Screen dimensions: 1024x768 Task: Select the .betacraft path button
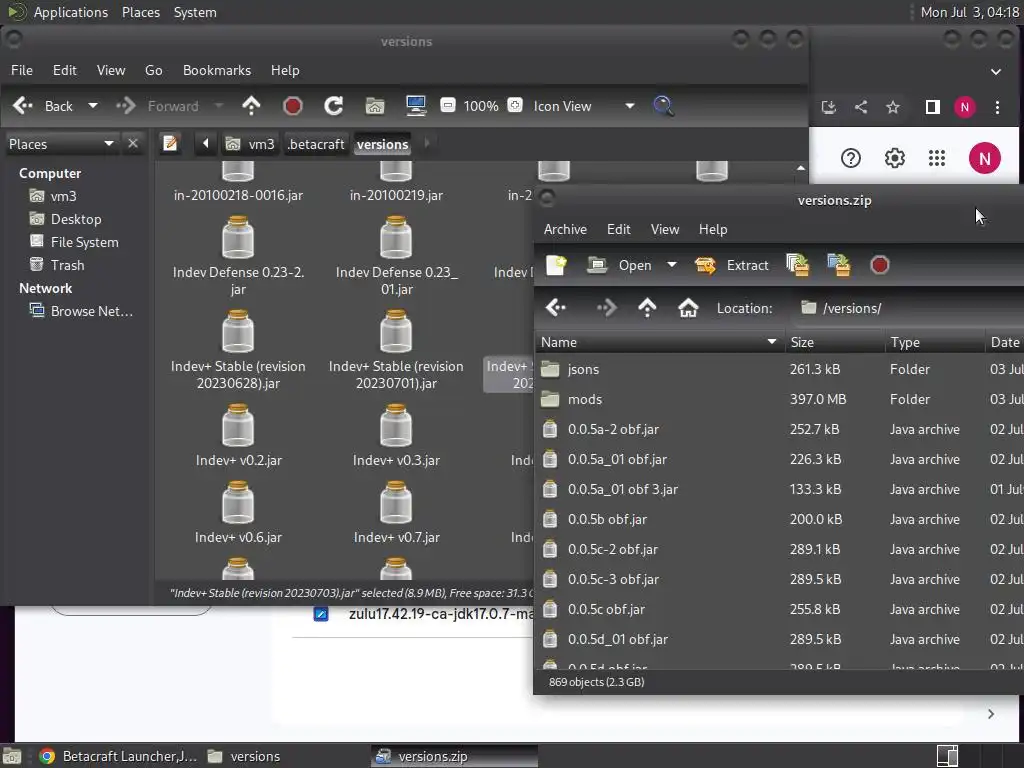click(315, 144)
